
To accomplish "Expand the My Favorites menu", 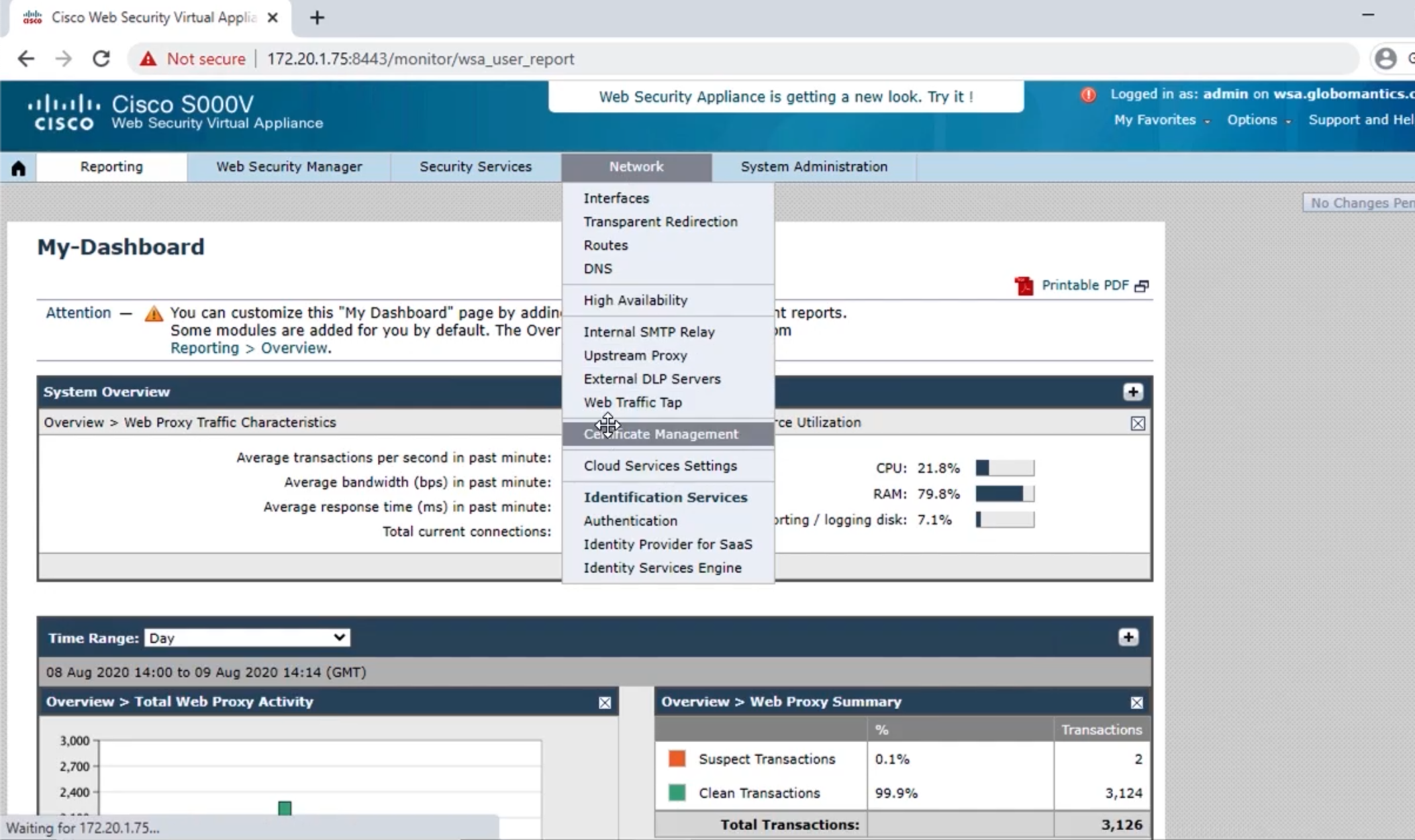I will pyautogui.click(x=1161, y=120).
